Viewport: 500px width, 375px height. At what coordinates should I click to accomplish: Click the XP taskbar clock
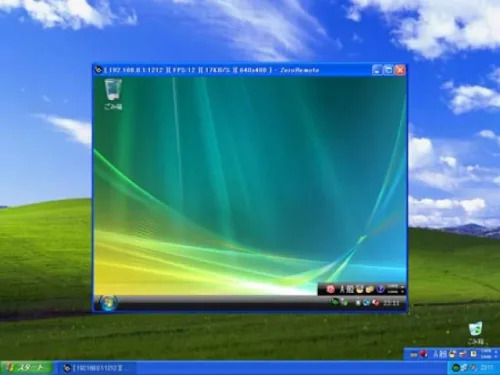point(487,368)
